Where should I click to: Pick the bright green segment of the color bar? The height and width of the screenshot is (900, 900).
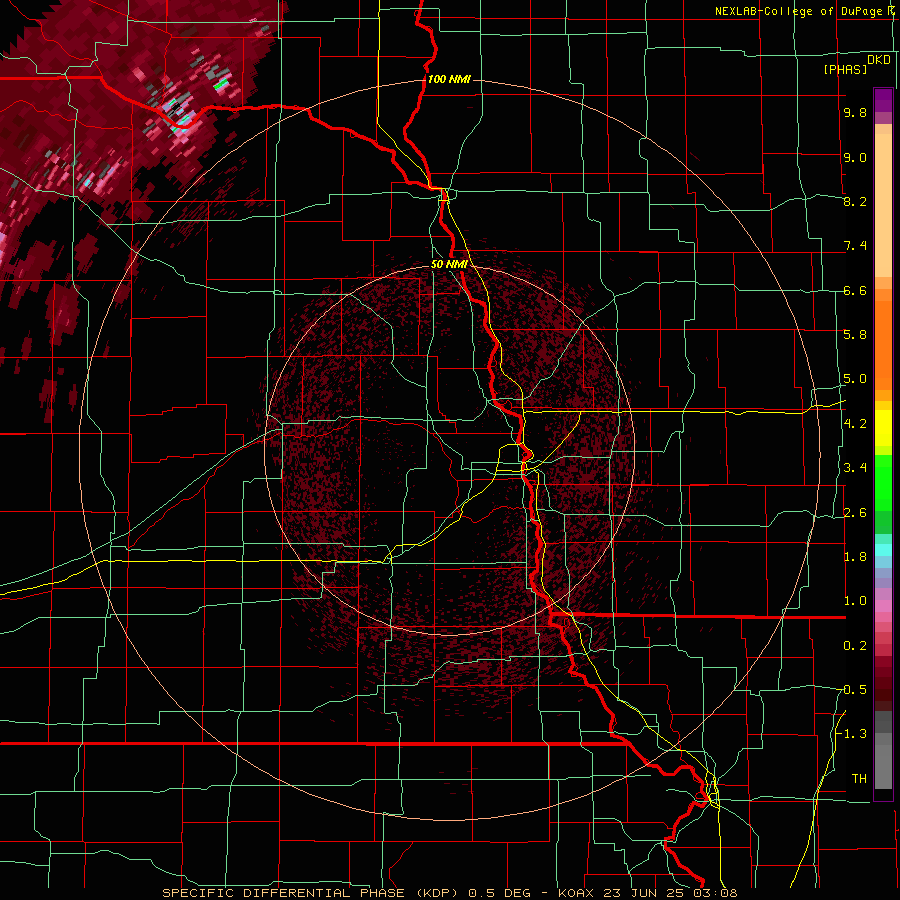[x=883, y=482]
